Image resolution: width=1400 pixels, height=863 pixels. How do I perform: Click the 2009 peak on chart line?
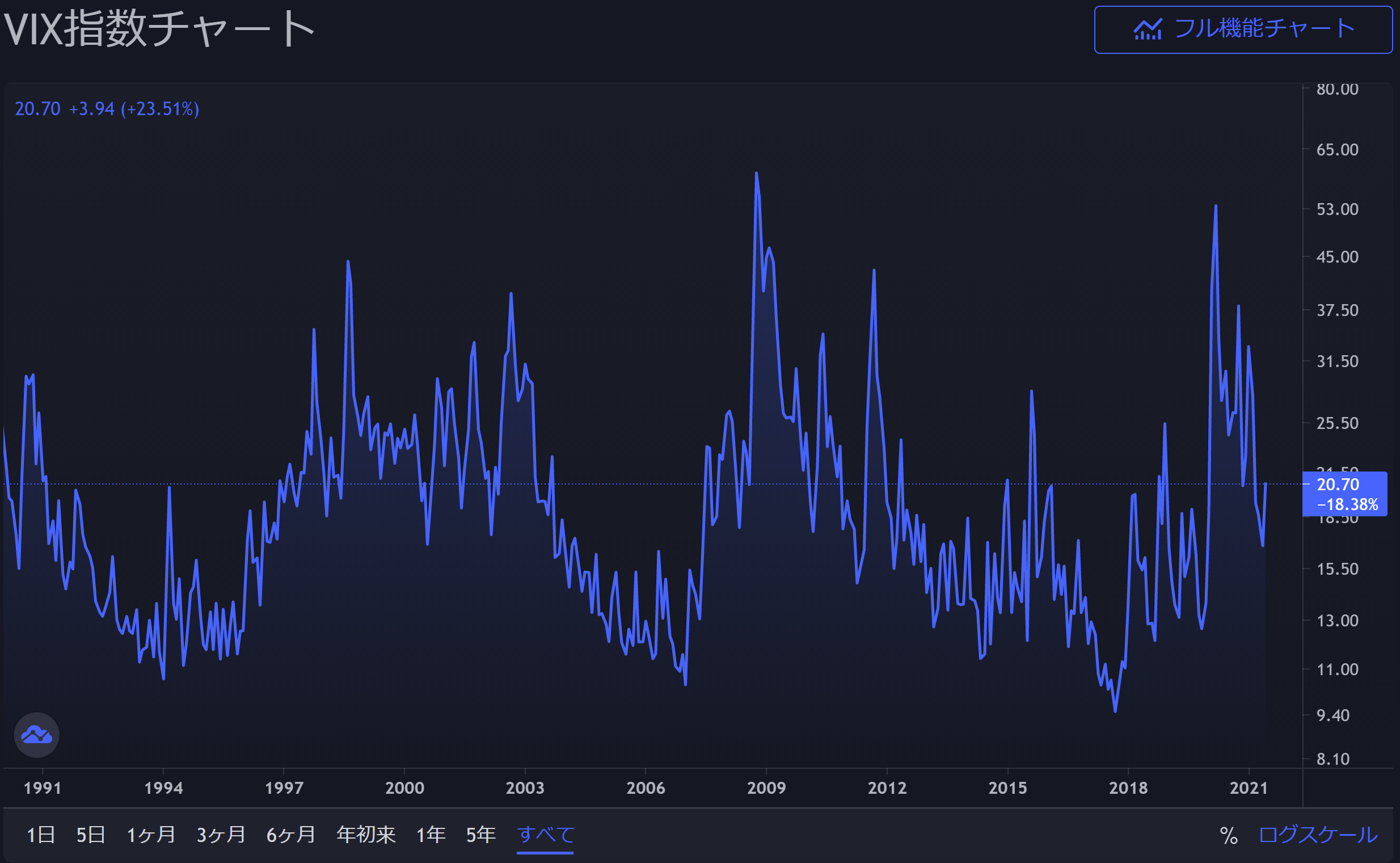(x=756, y=174)
